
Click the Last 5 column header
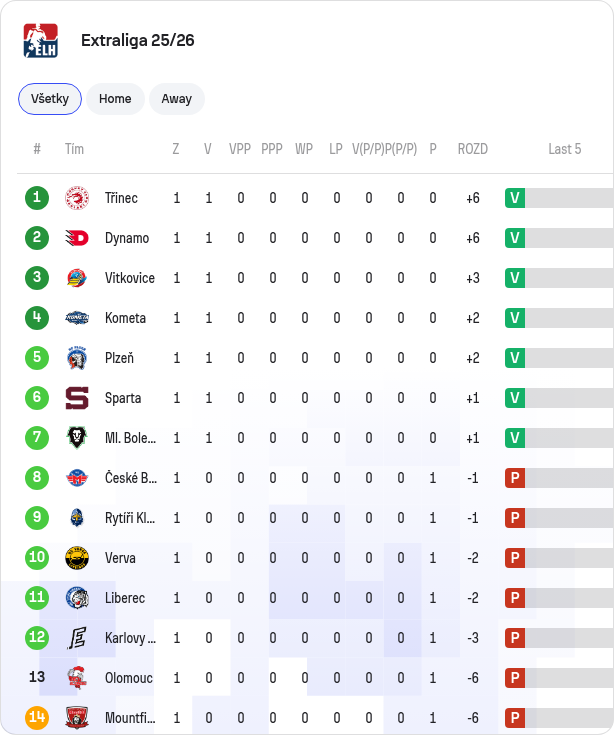point(565,149)
